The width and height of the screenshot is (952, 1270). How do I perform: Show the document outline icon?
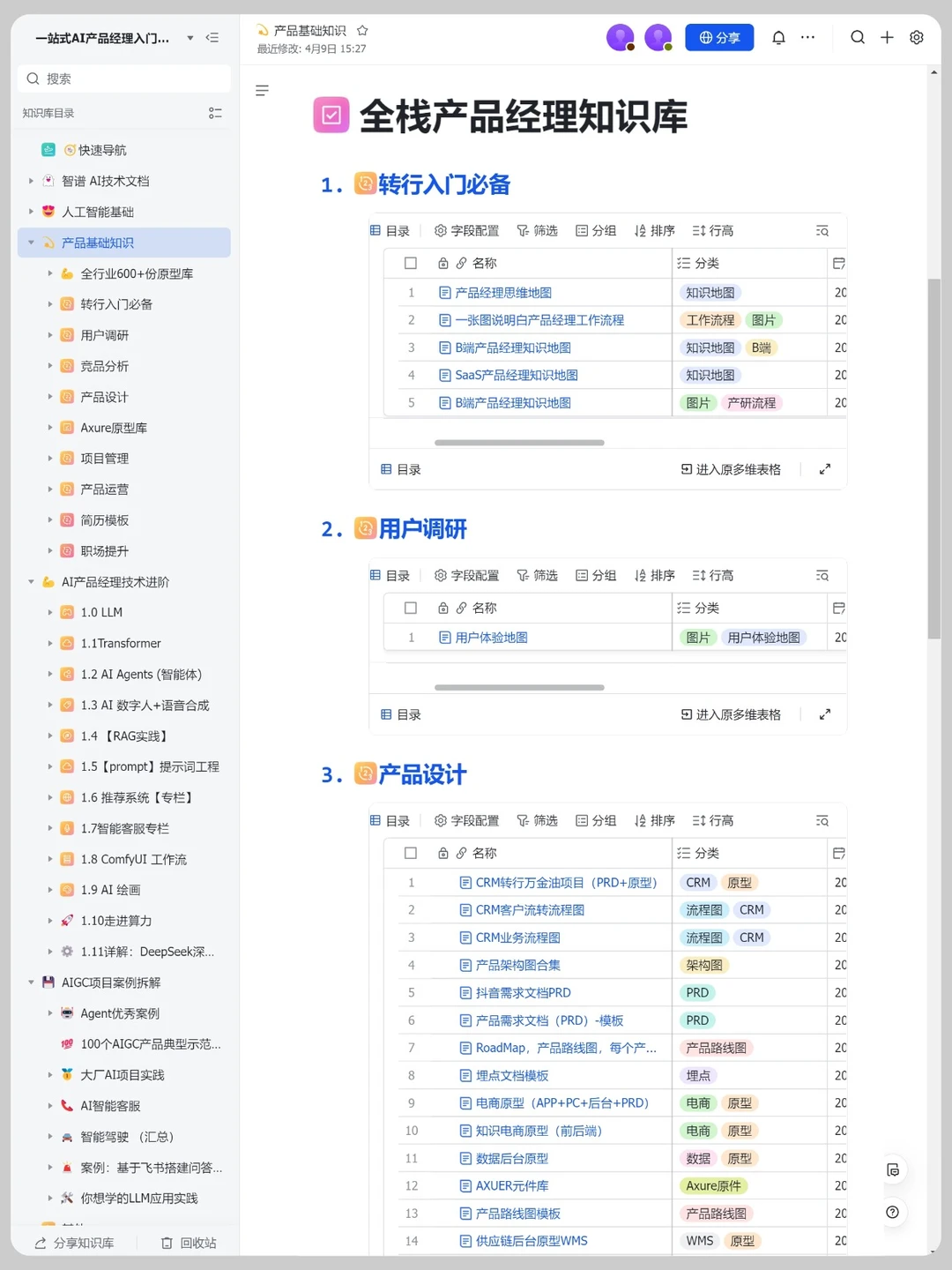pos(262,91)
